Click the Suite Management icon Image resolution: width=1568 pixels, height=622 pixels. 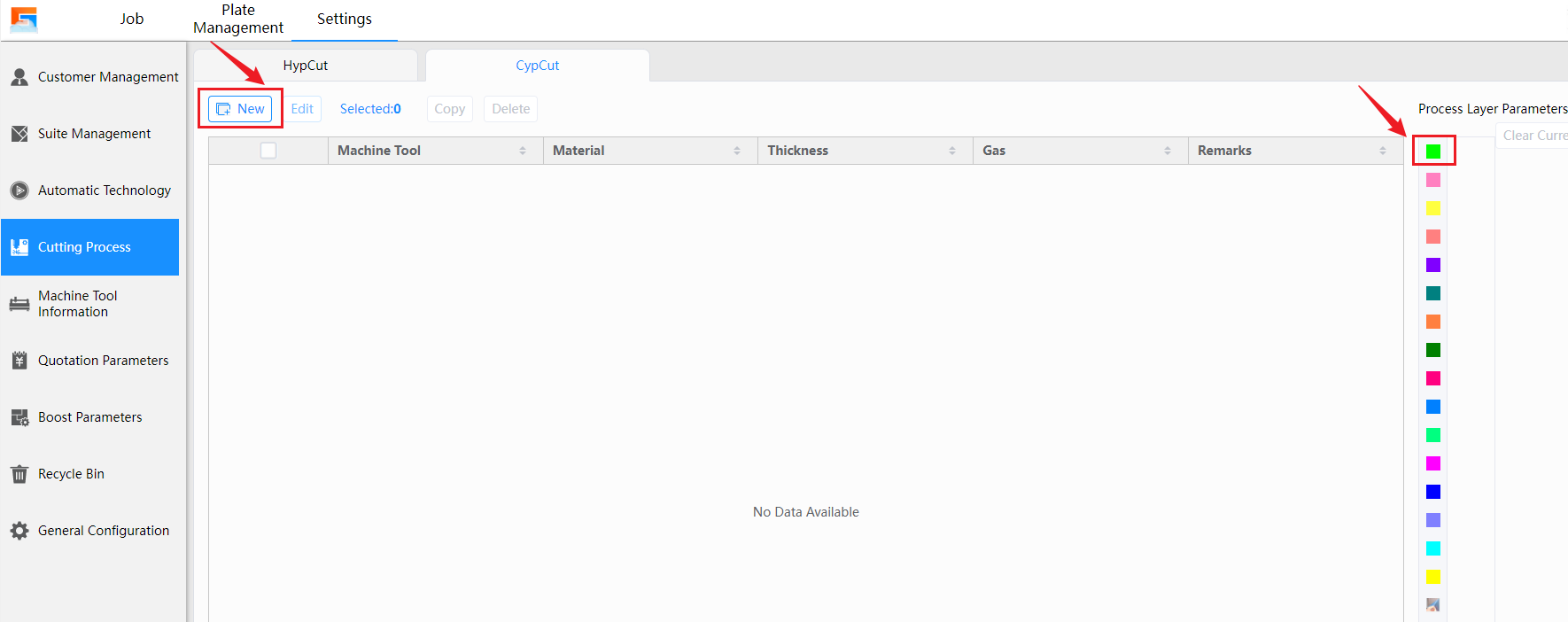point(19,134)
